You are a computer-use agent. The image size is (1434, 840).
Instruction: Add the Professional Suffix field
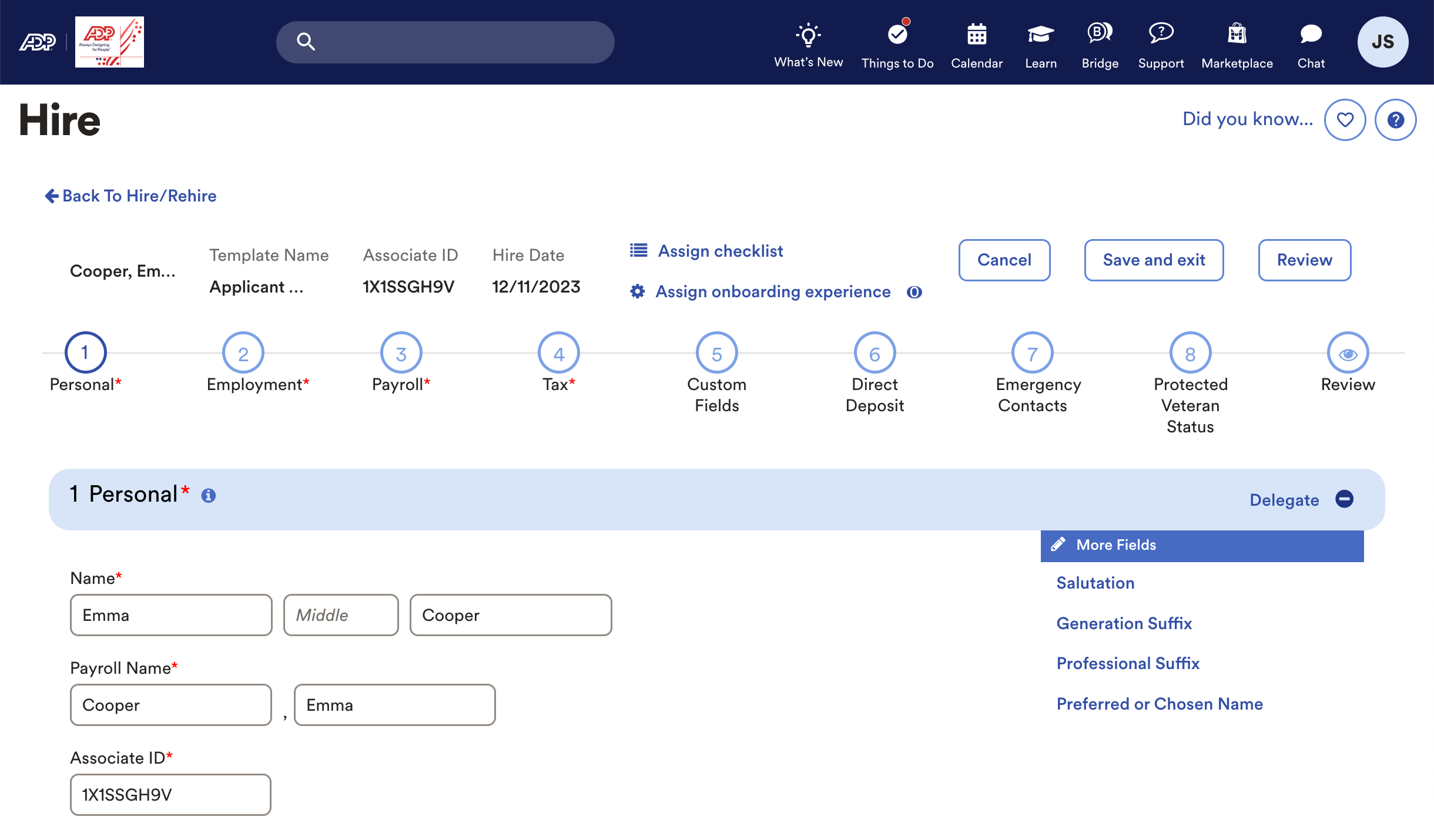pos(1128,663)
